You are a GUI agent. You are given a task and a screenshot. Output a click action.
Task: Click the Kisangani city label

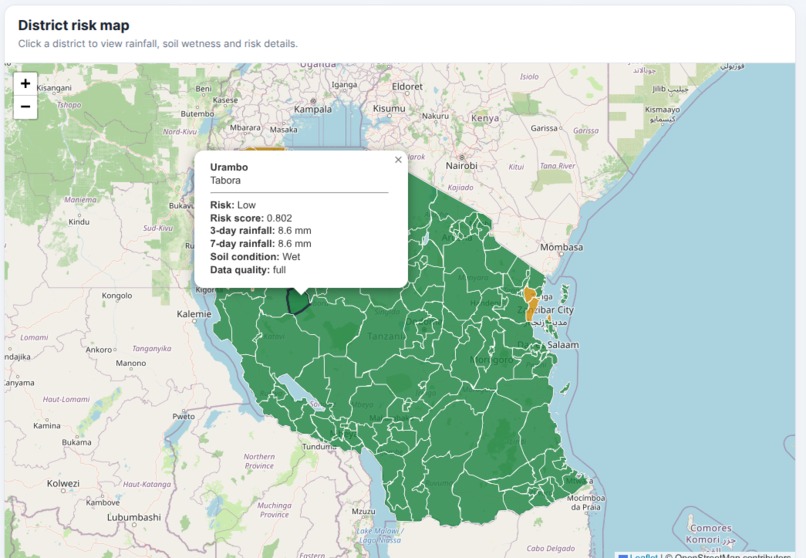pyautogui.click(x=54, y=88)
